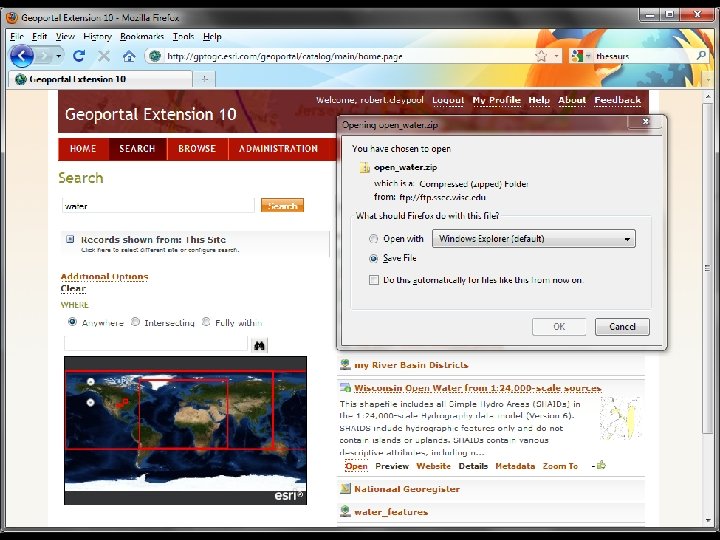The height and width of the screenshot is (540, 720).
Task: Click the place name locator input field
Action: (156, 343)
